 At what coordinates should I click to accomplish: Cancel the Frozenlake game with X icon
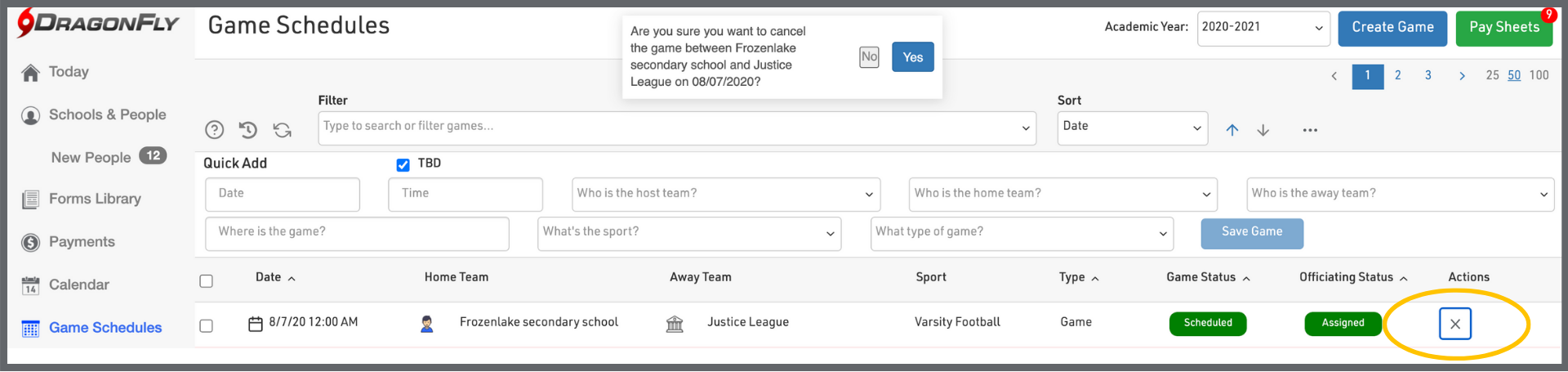click(1454, 324)
